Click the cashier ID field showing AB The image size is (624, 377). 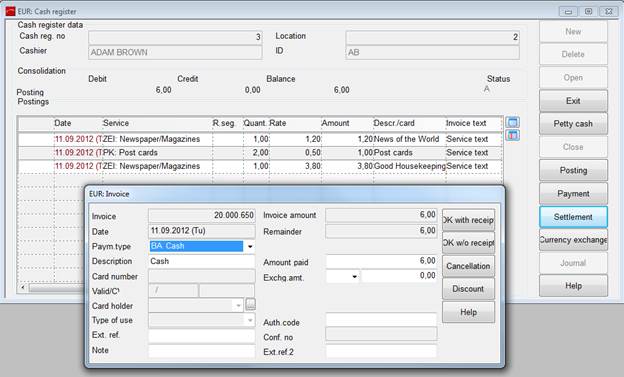[433, 52]
